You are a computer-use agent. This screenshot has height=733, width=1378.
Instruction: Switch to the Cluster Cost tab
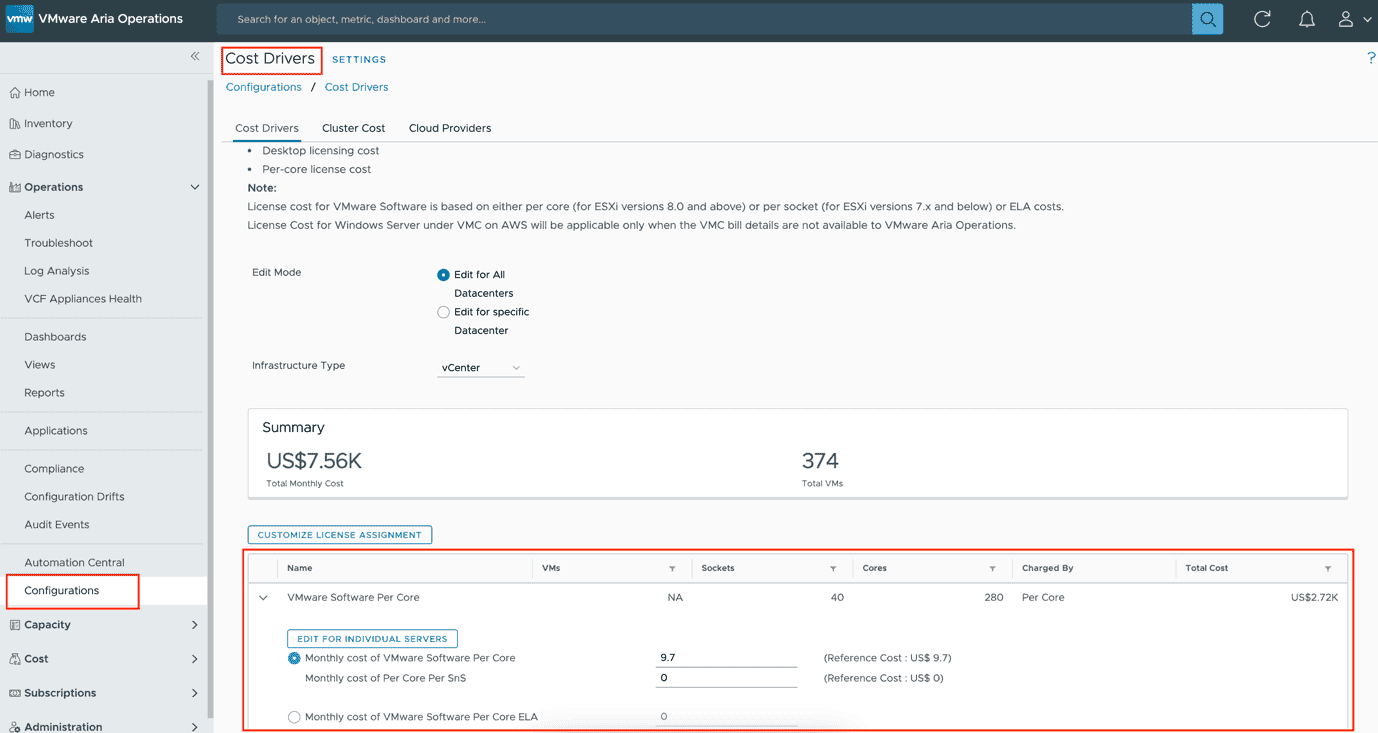click(353, 128)
